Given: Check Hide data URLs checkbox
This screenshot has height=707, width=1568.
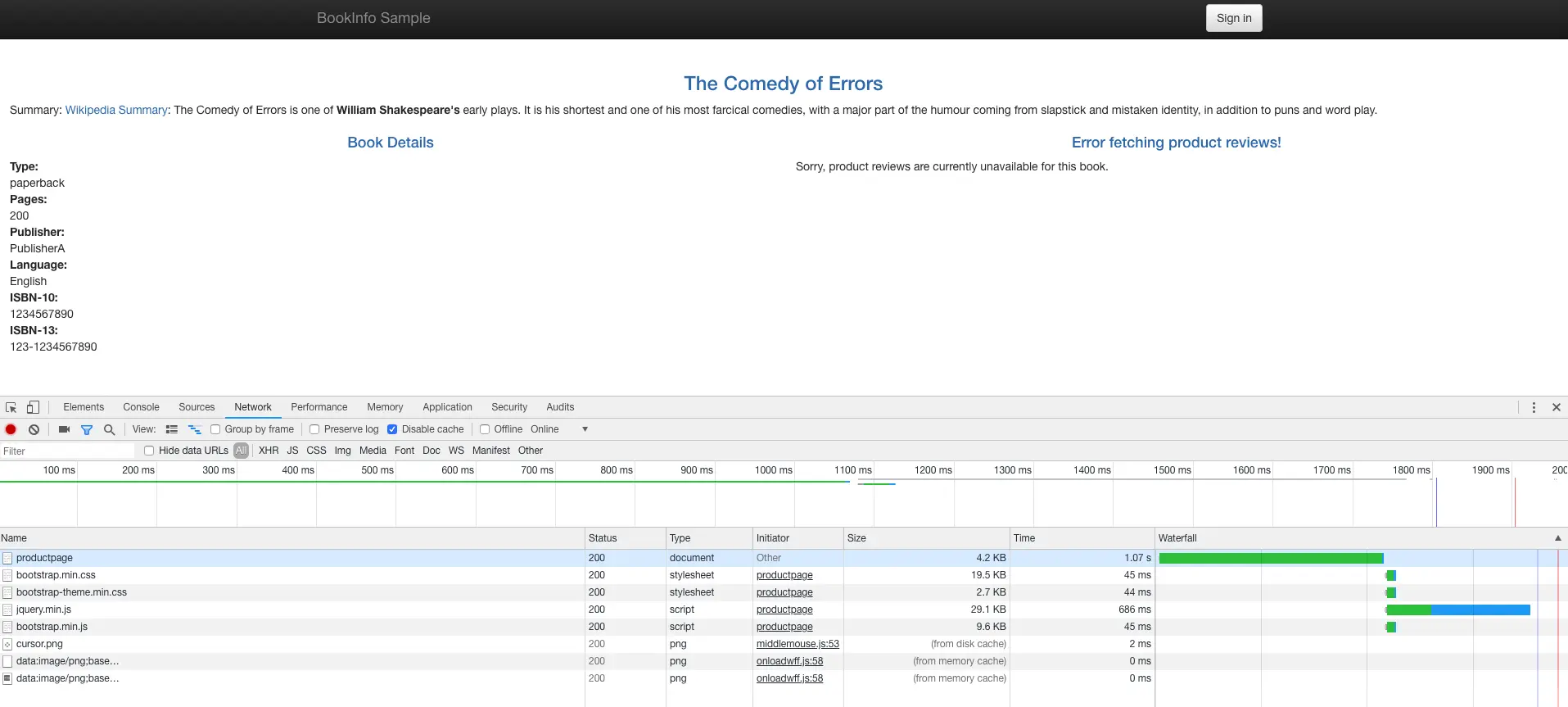Looking at the screenshot, I should coord(149,451).
